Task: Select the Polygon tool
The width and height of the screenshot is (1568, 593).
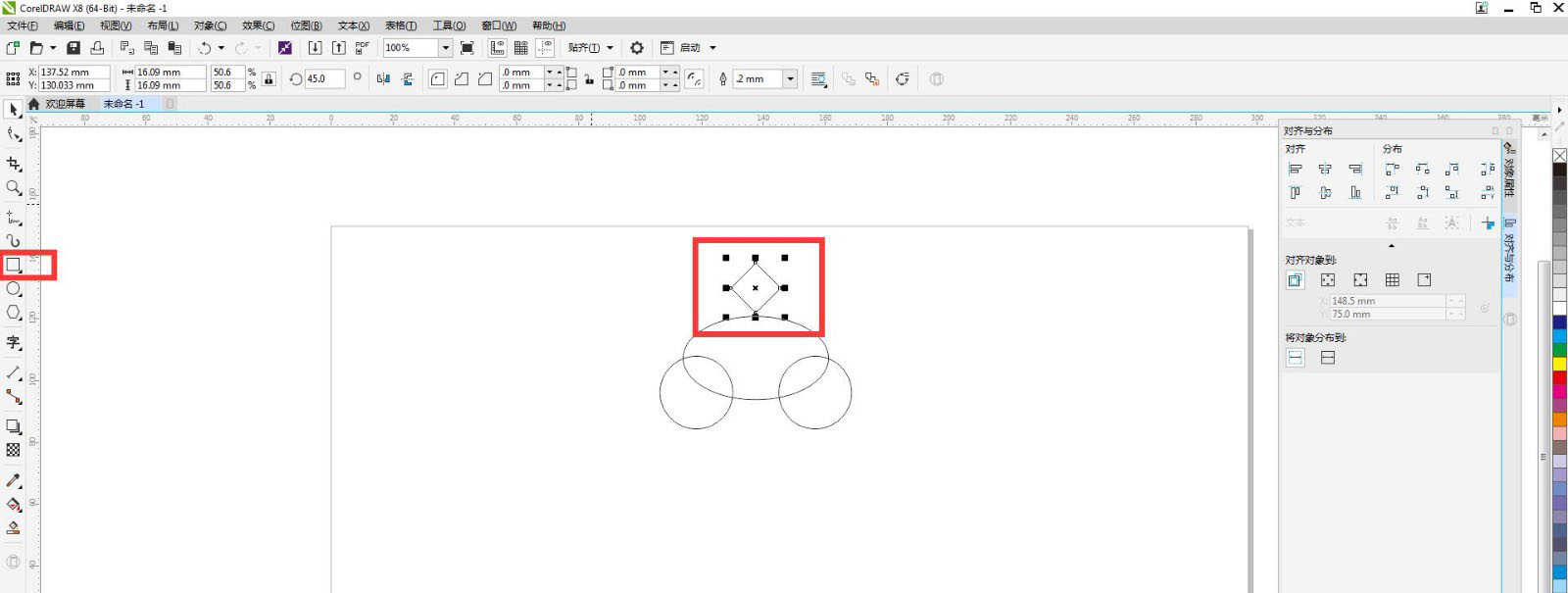Action: tap(14, 313)
